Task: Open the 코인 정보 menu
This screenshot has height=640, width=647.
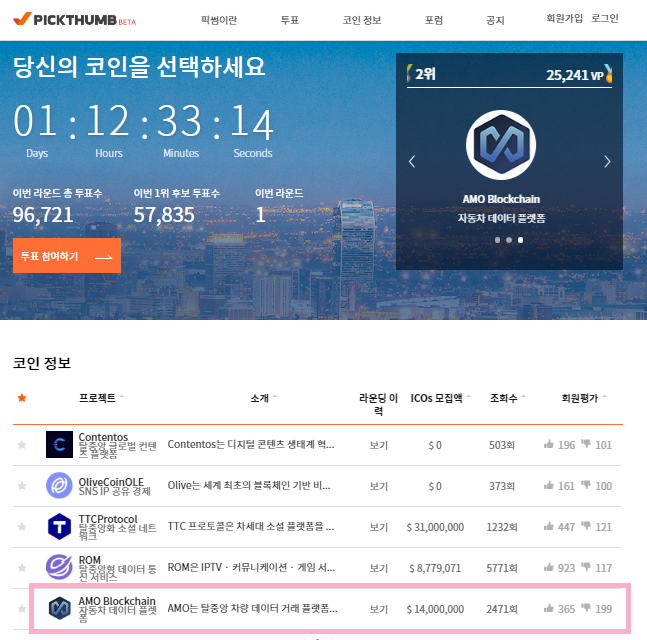Action: point(362,20)
